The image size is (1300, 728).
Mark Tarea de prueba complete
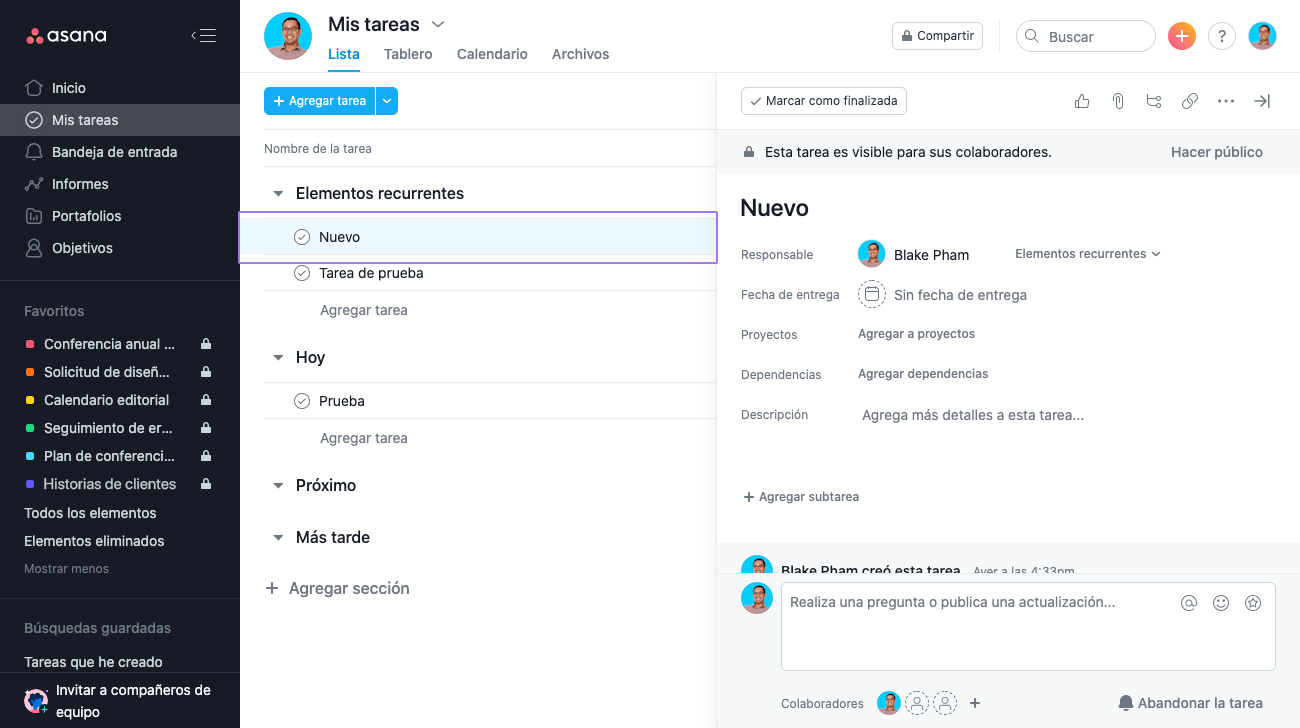click(x=301, y=273)
